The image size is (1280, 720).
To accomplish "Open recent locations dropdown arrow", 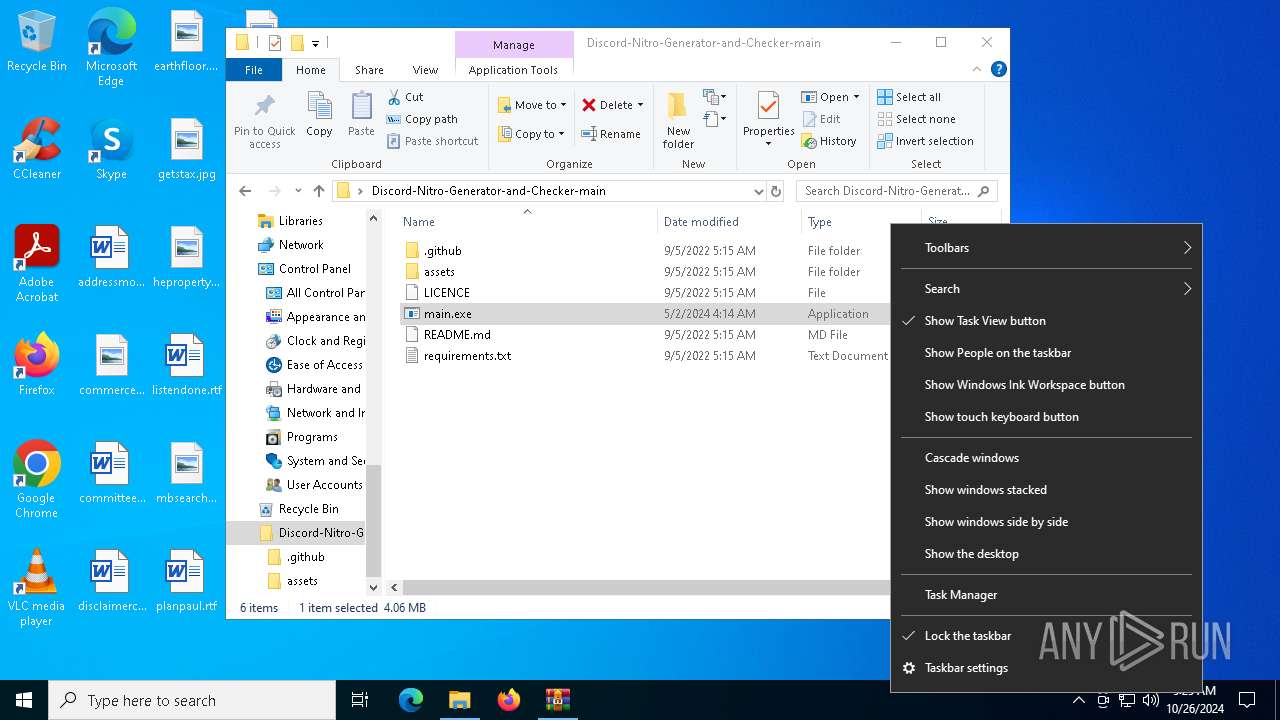I will [298, 191].
